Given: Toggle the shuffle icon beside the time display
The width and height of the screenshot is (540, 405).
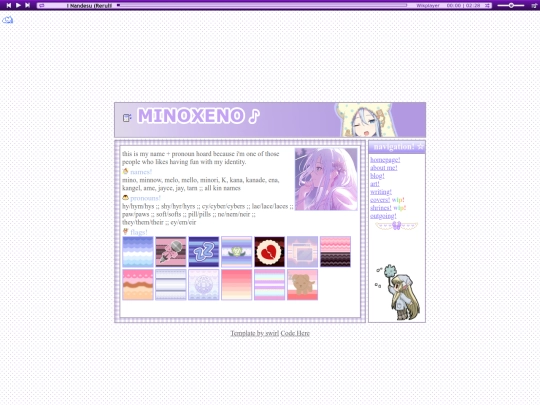Looking at the screenshot, I should tap(487, 6).
